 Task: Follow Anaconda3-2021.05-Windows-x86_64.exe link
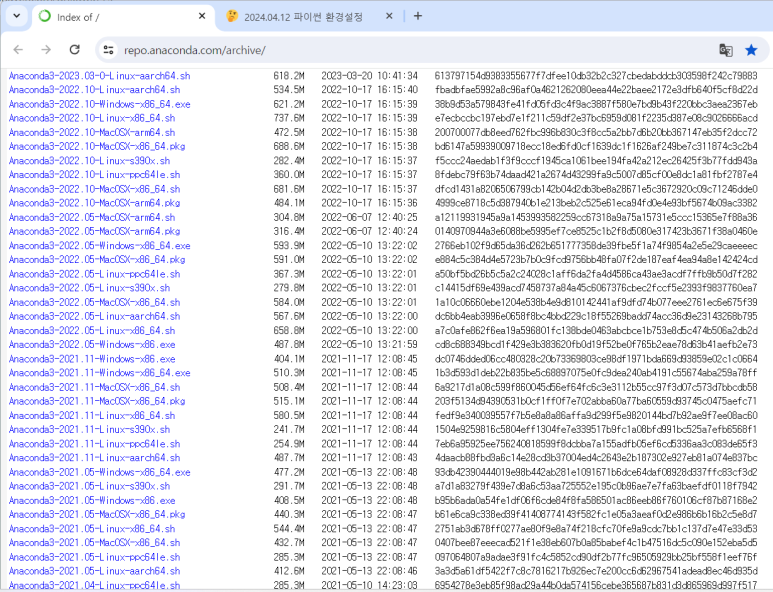pyautogui.click(x=99, y=472)
